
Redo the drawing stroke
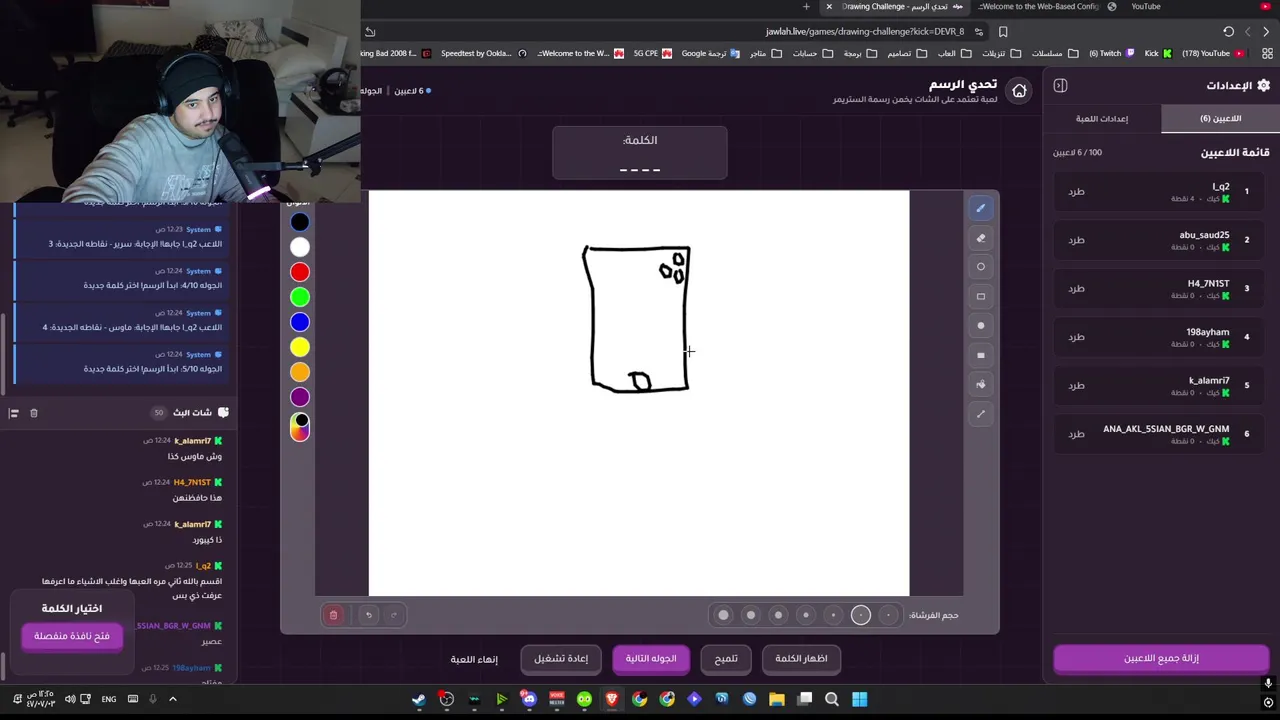[x=393, y=615]
